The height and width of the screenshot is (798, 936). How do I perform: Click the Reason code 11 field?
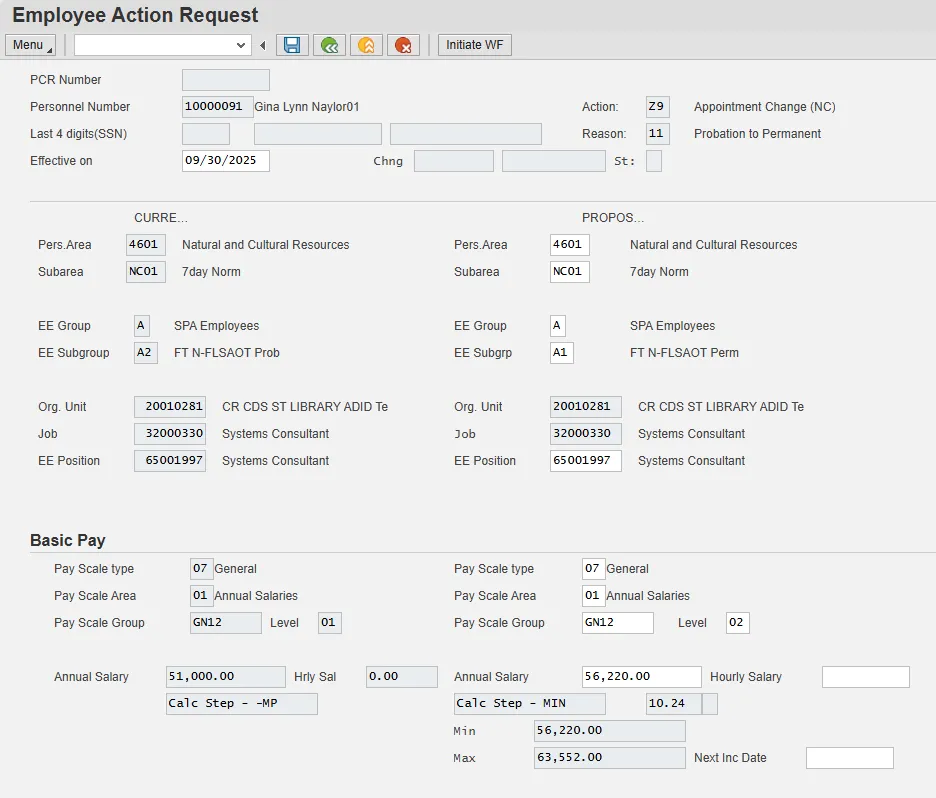coord(657,134)
